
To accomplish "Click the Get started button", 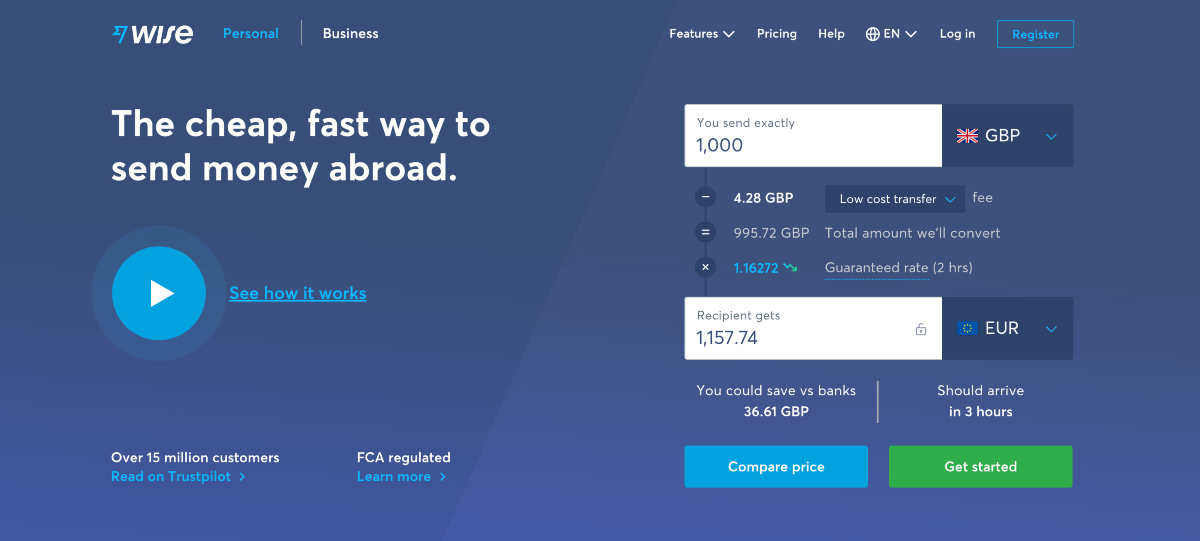I will (981, 467).
